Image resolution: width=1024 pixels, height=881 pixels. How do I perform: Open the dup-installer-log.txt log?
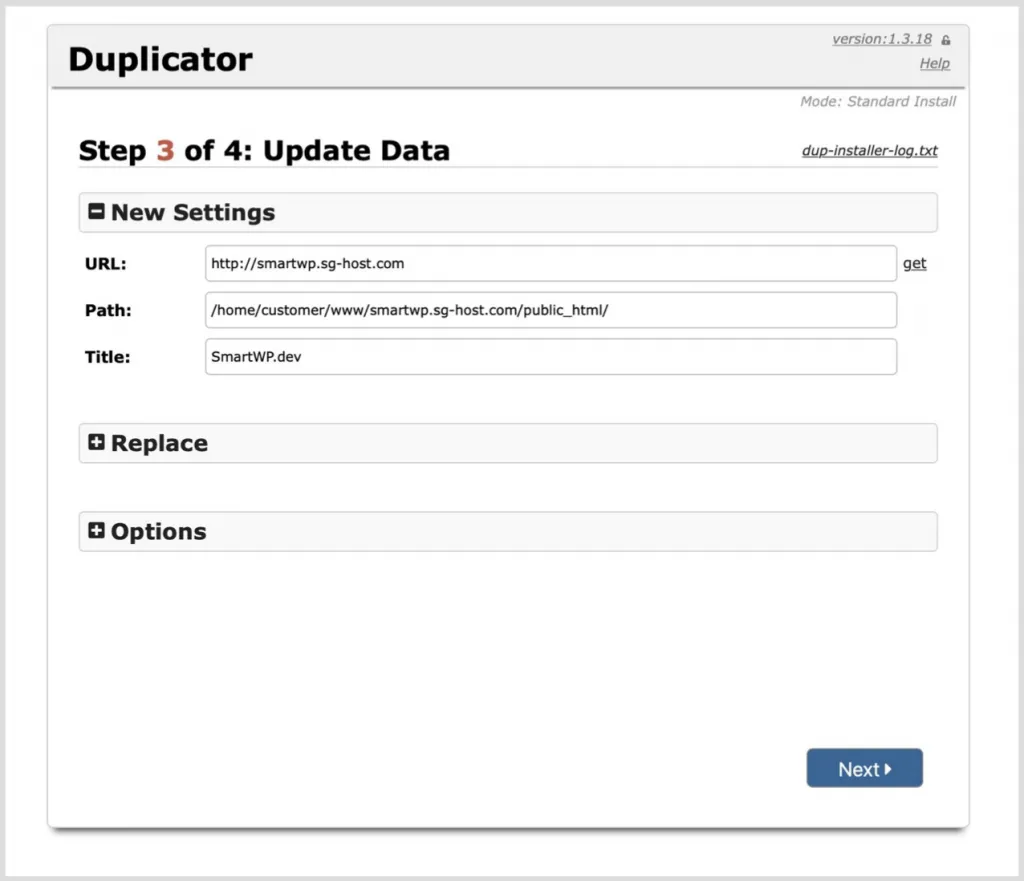point(869,150)
